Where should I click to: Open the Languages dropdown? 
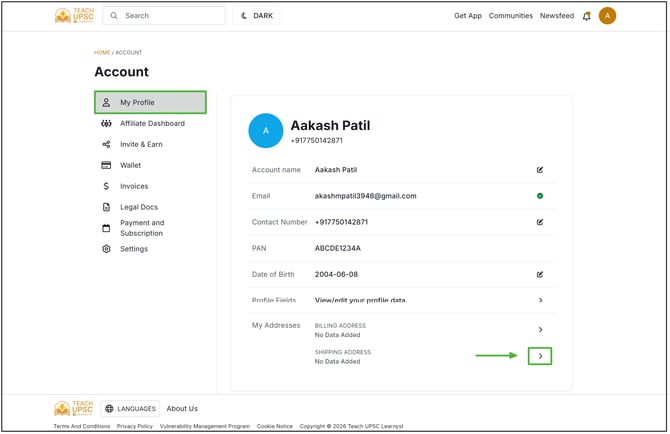pyautogui.click(x=130, y=410)
